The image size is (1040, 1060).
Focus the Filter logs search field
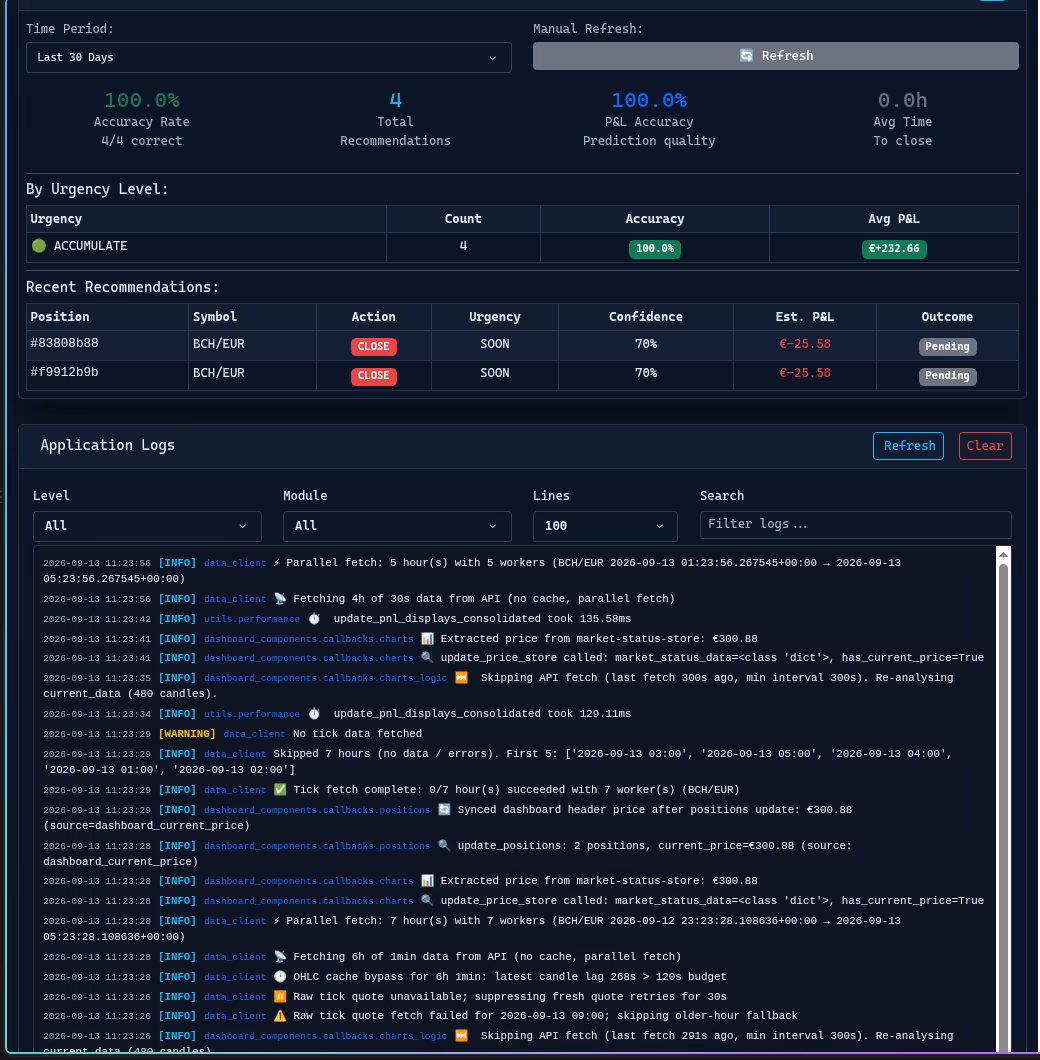pyautogui.click(x=855, y=525)
